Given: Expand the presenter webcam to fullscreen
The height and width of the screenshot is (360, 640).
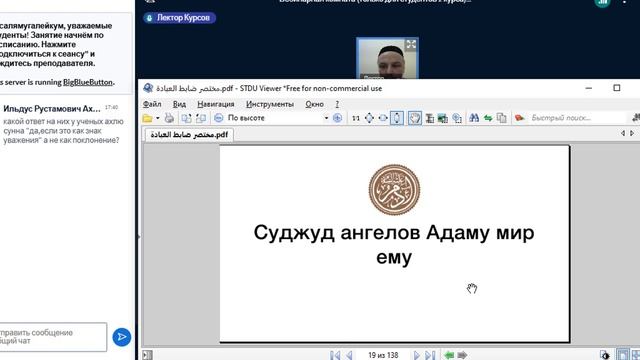Looking at the screenshot, I should click(411, 44).
